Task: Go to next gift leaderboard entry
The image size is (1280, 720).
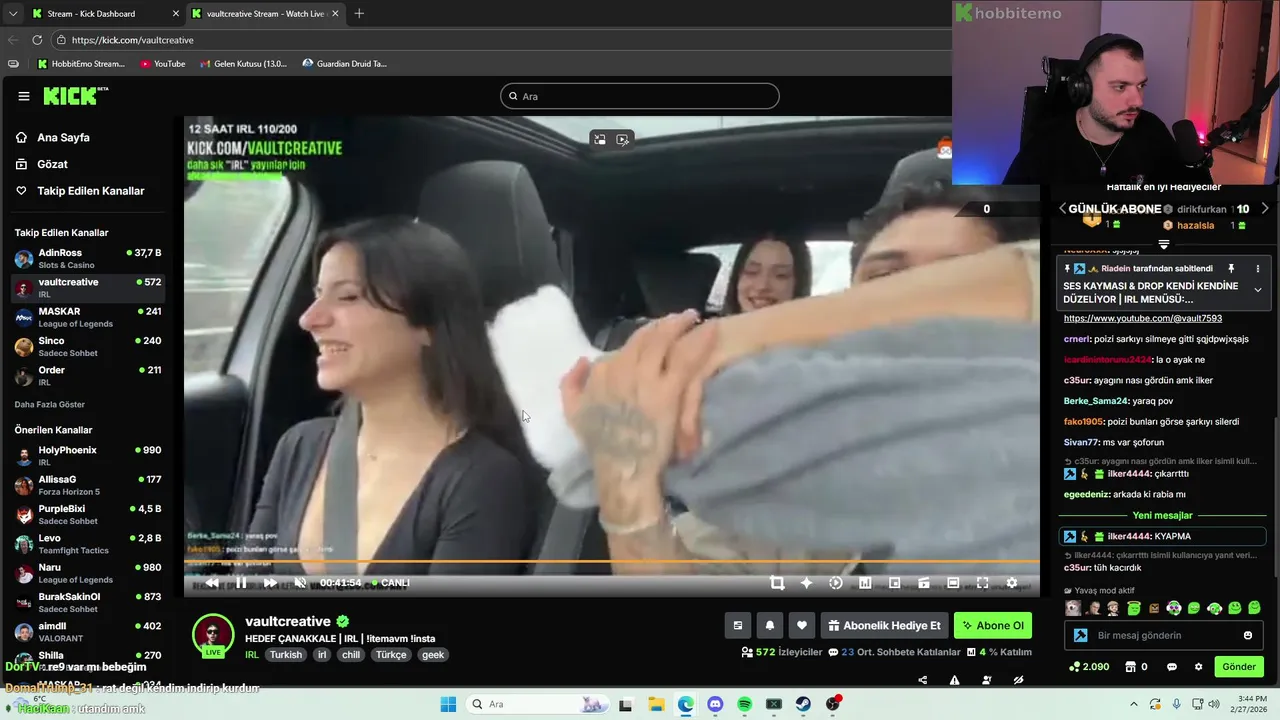Action: 1265,209
